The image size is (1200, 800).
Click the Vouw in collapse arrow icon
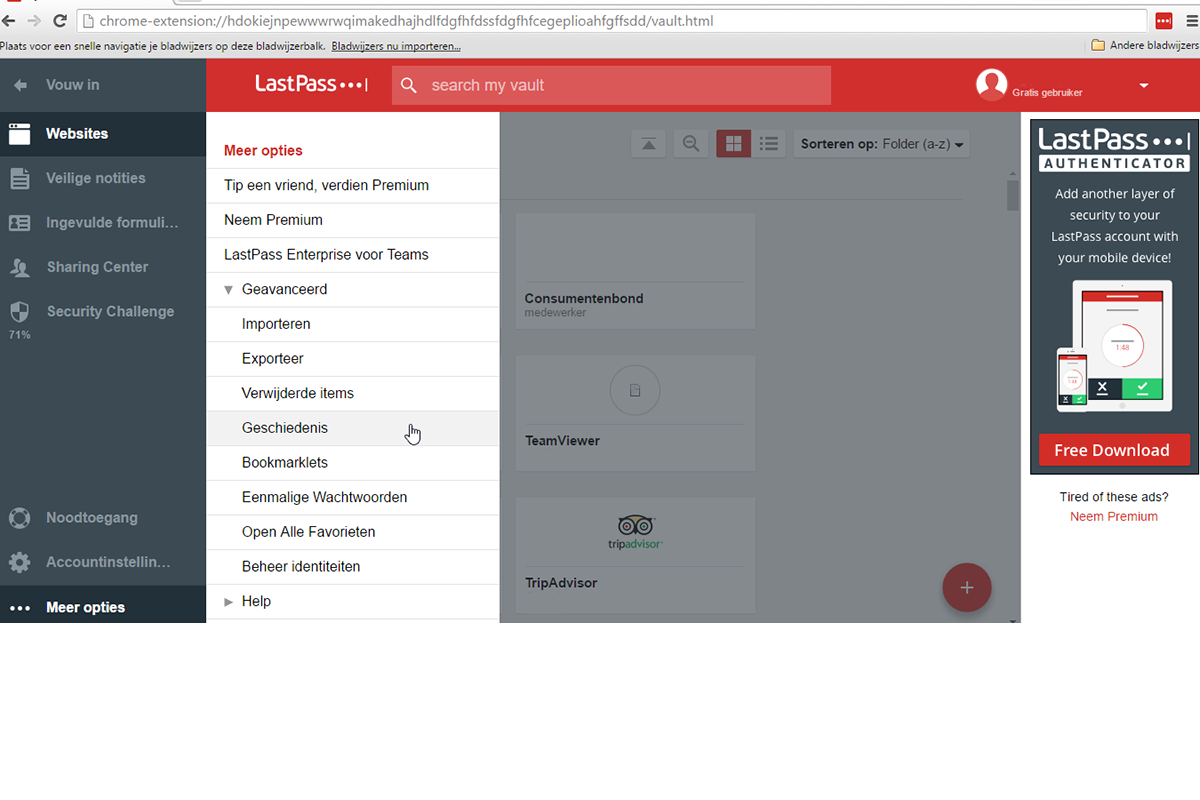coord(20,85)
